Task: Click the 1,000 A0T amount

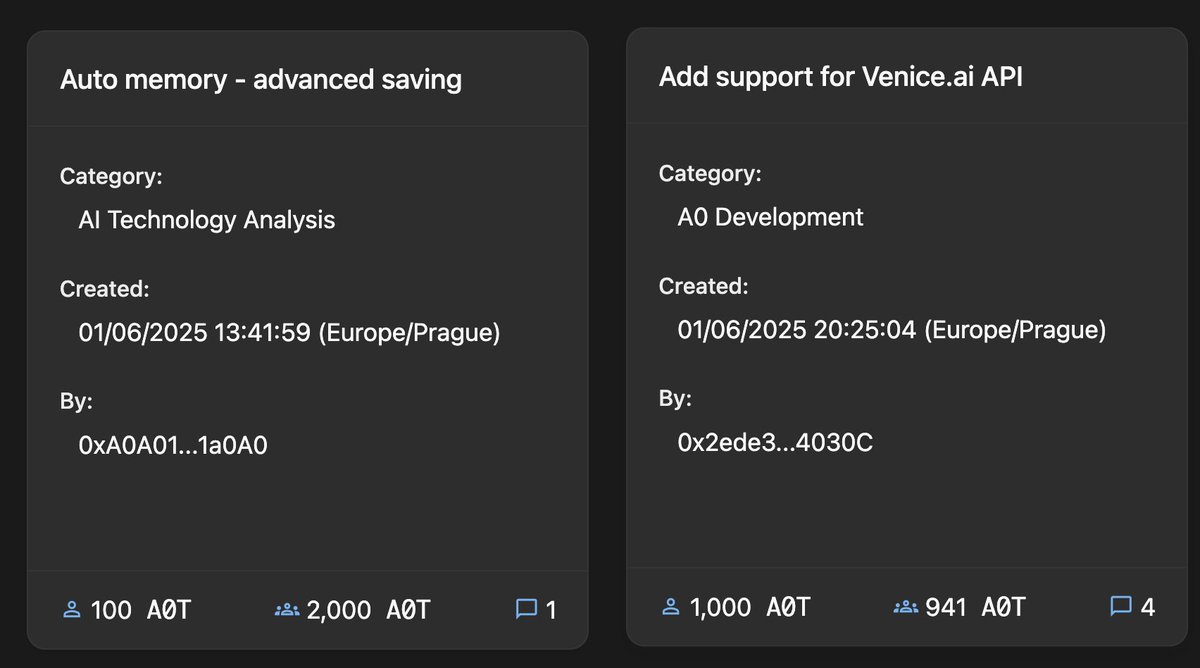Action: pyautogui.click(x=750, y=606)
